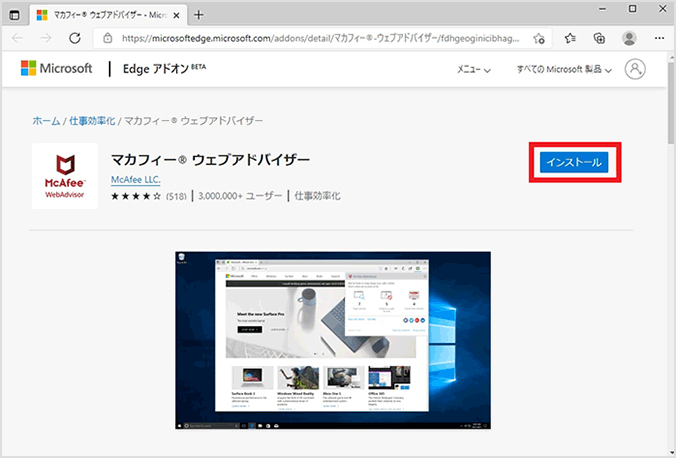Screen dimensions: 676x458
Task: Select the マカフィー ウェブアドバイザー tab title
Action: coord(110,16)
